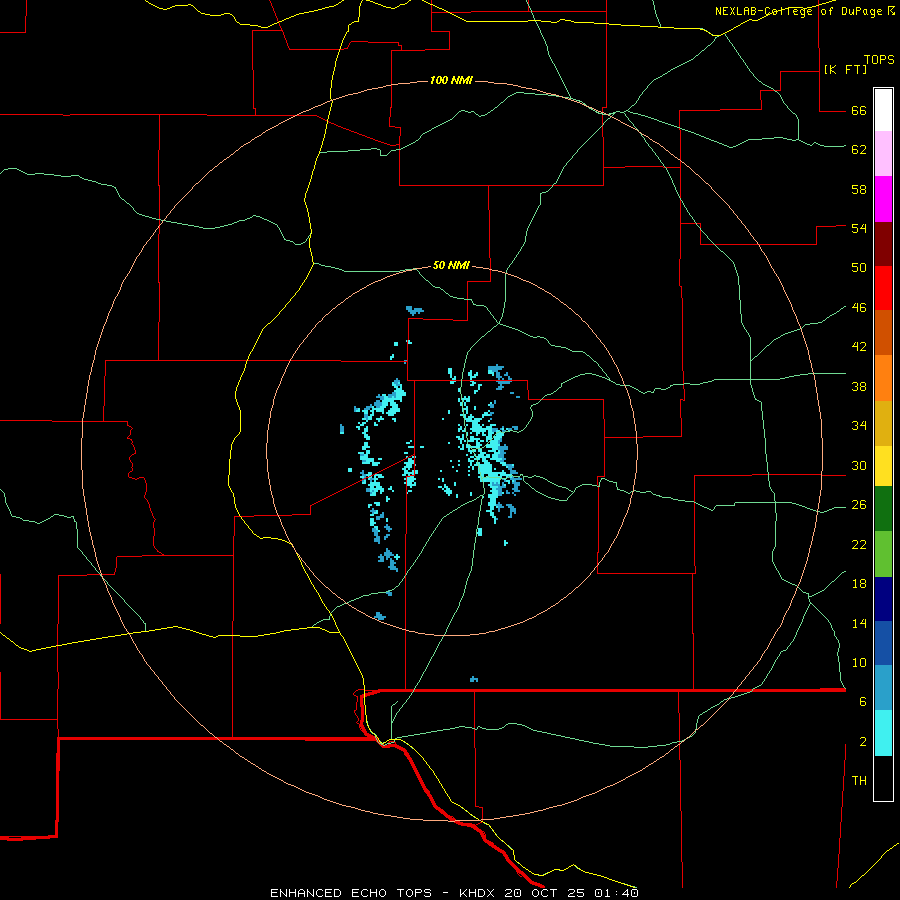
Task: Click the '30' legend value
Action: 859,465
